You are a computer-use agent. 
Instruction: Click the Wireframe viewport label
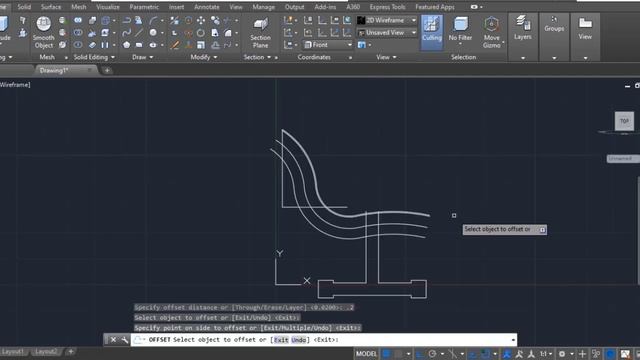click(15, 84)
